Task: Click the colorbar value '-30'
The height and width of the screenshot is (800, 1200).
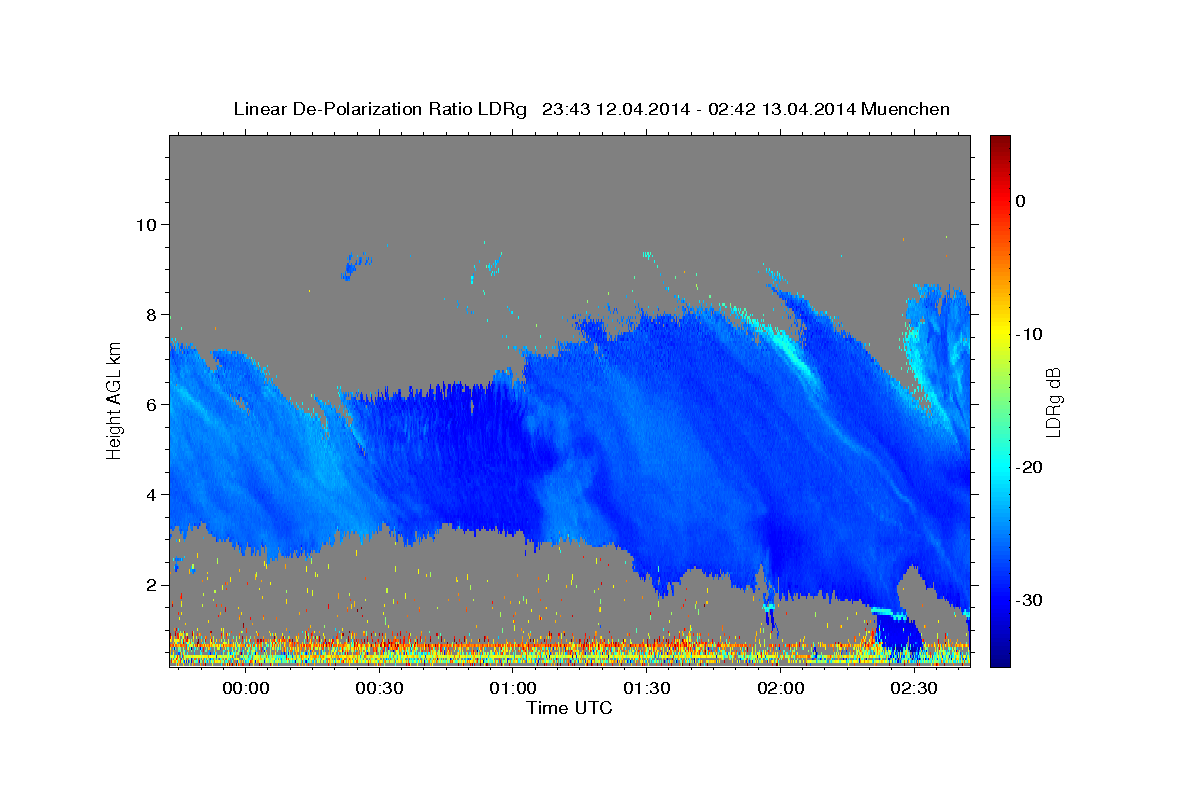Action: pos(1029,600)
